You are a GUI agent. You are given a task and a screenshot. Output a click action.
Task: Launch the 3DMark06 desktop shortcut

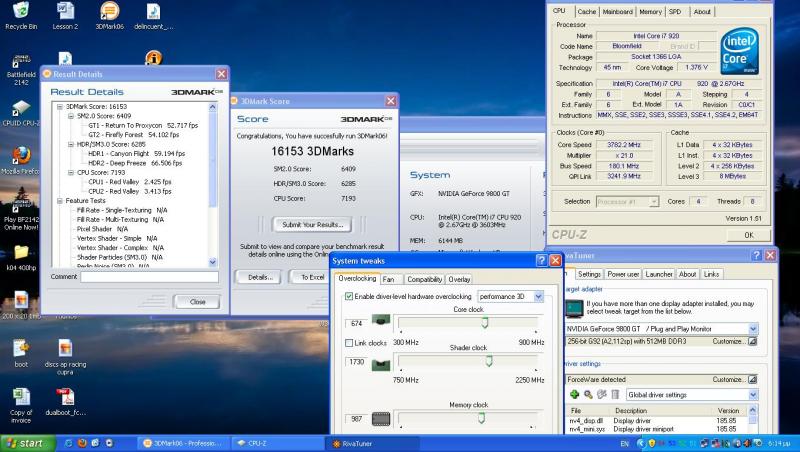[x=110, y=10]
